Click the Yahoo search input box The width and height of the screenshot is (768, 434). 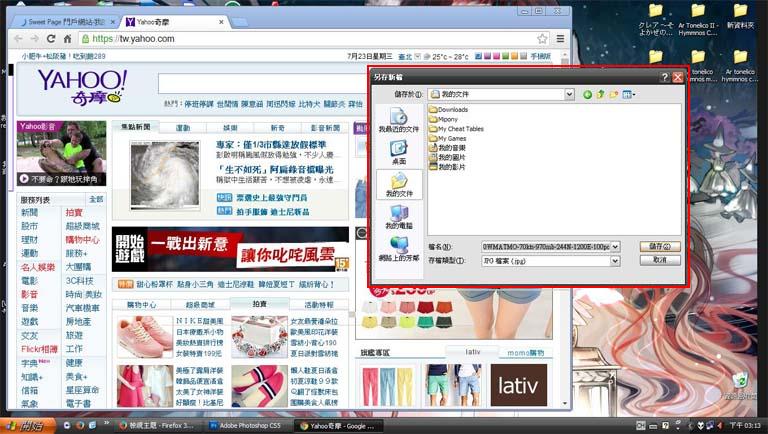click(x=264, y=84)
